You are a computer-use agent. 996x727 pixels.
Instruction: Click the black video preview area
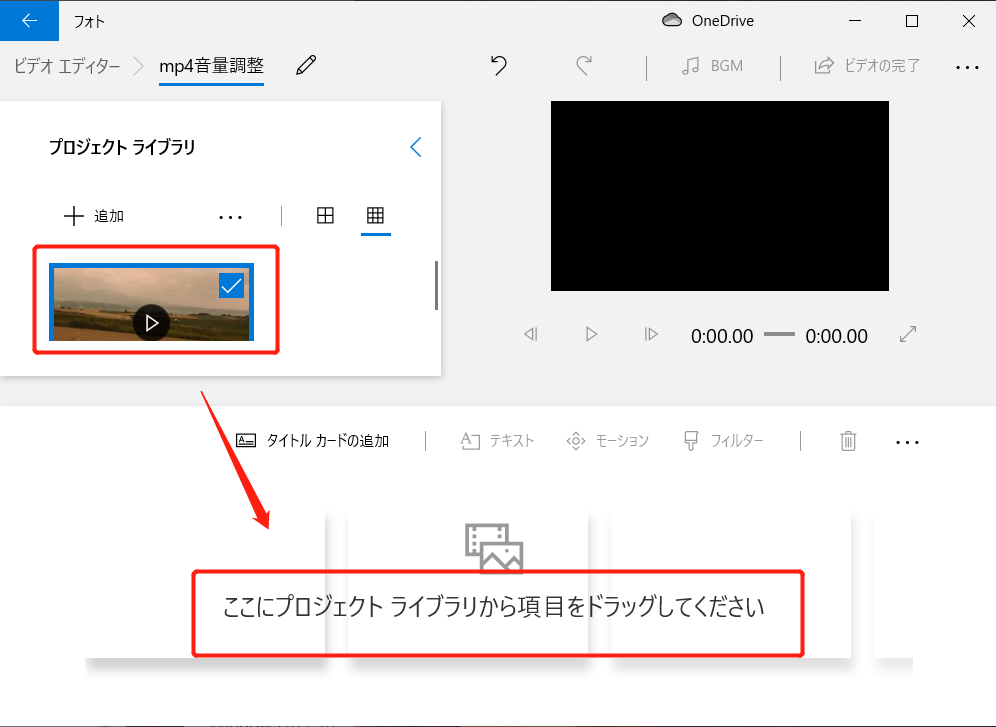tap(720, 196)
